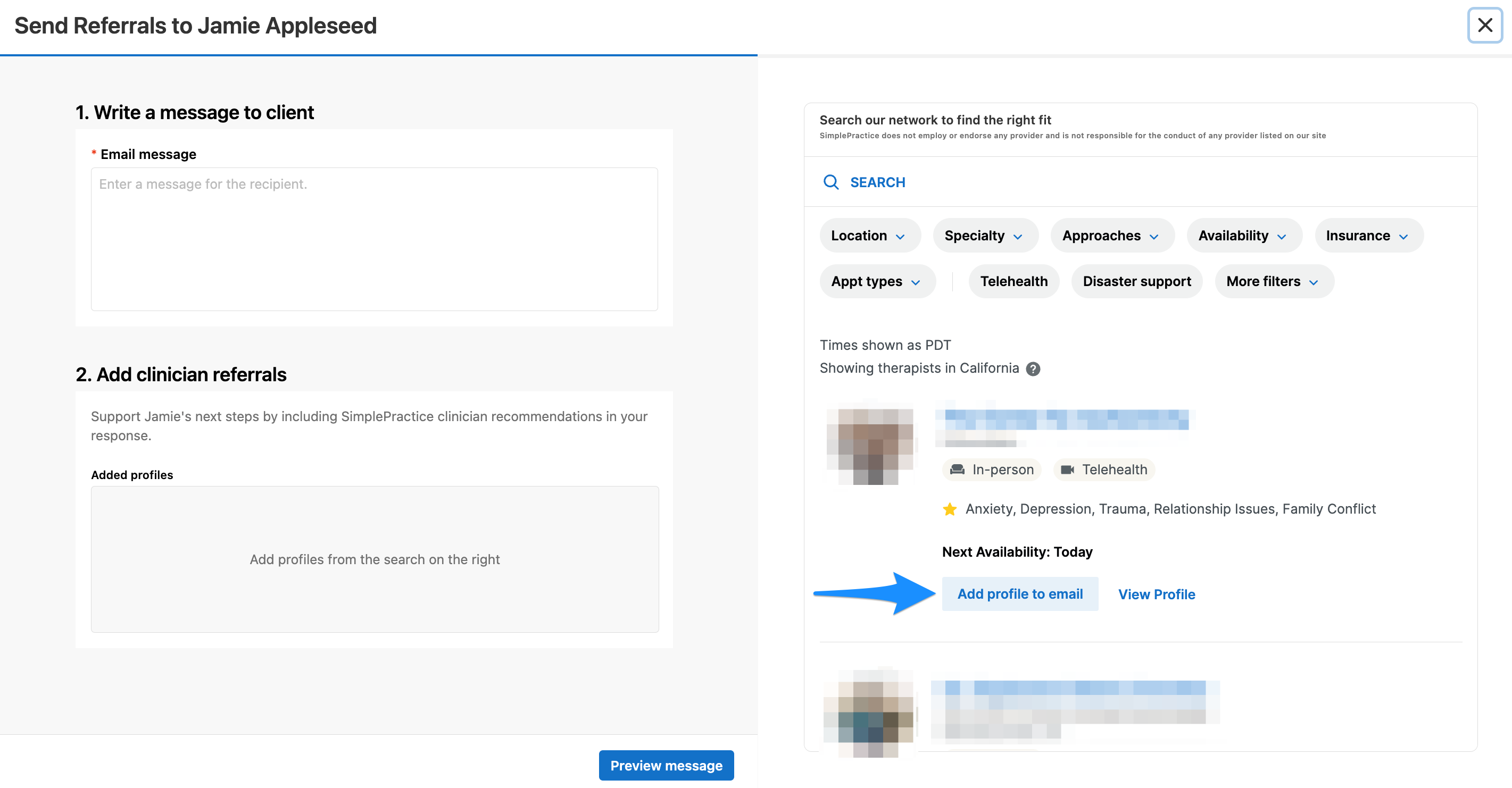Screen dimensions: 1512x788
Task: Click the In-person couch badge
Action: coord(991,470)
